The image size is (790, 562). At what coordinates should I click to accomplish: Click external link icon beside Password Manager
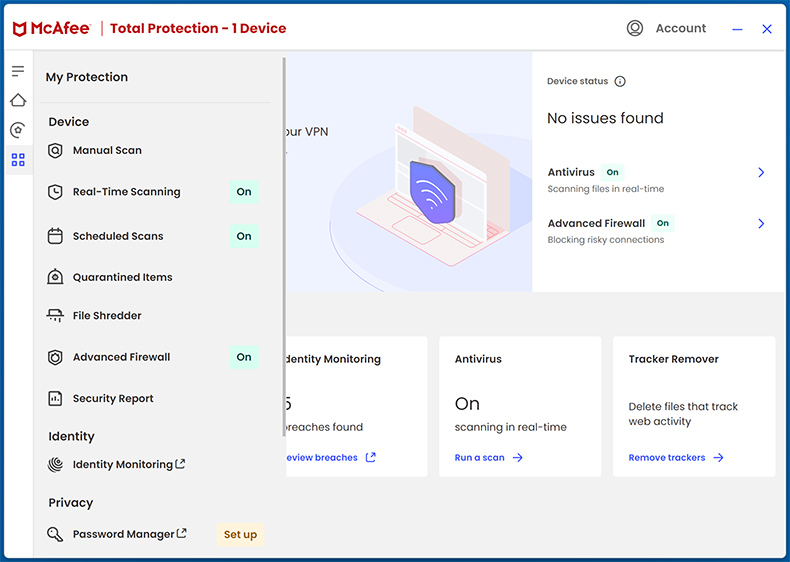click(181, 533)
